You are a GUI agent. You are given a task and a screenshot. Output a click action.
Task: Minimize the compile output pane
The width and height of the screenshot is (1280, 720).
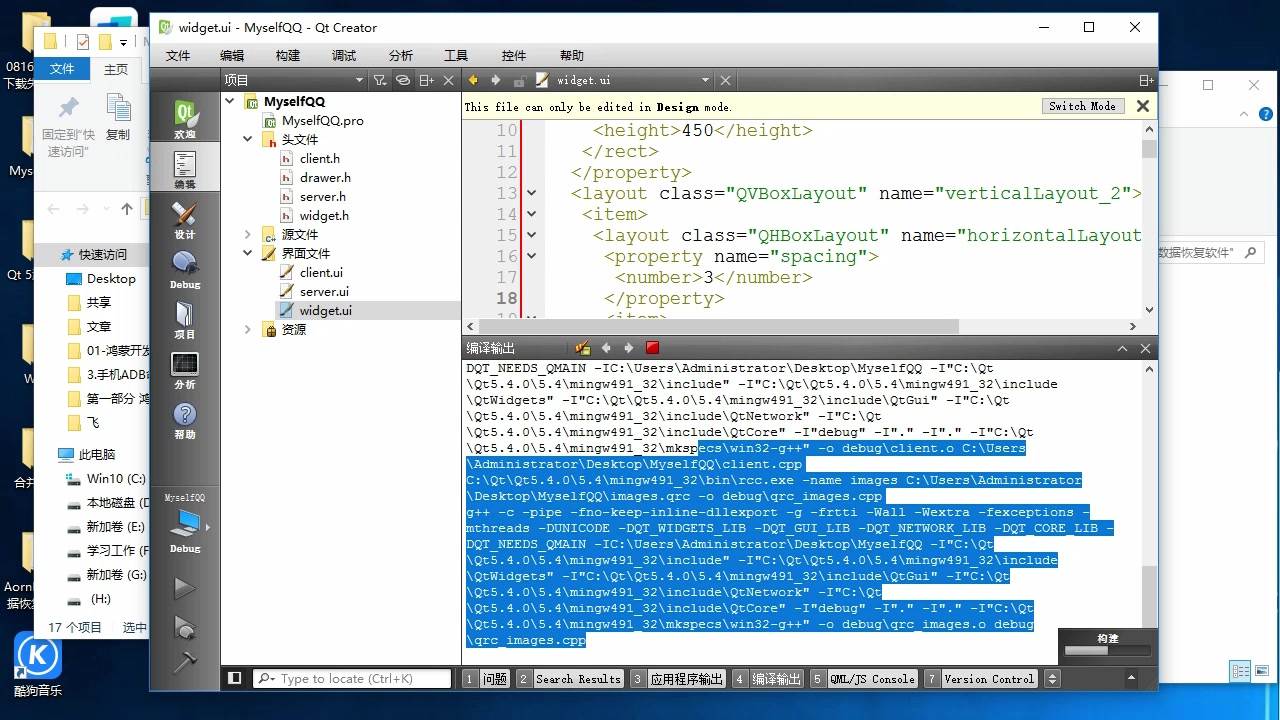[x=1122, y=348]
